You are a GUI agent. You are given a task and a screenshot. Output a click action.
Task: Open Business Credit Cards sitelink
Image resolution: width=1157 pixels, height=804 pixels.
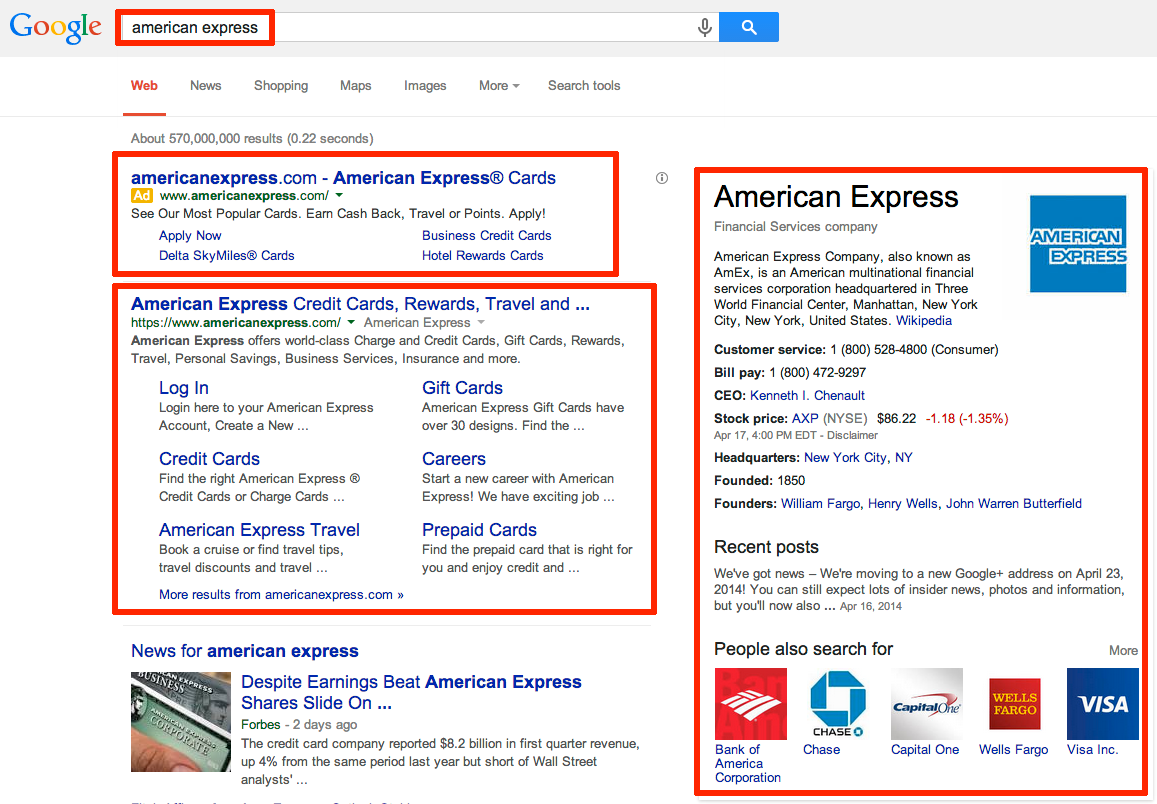tap(486, 235)
